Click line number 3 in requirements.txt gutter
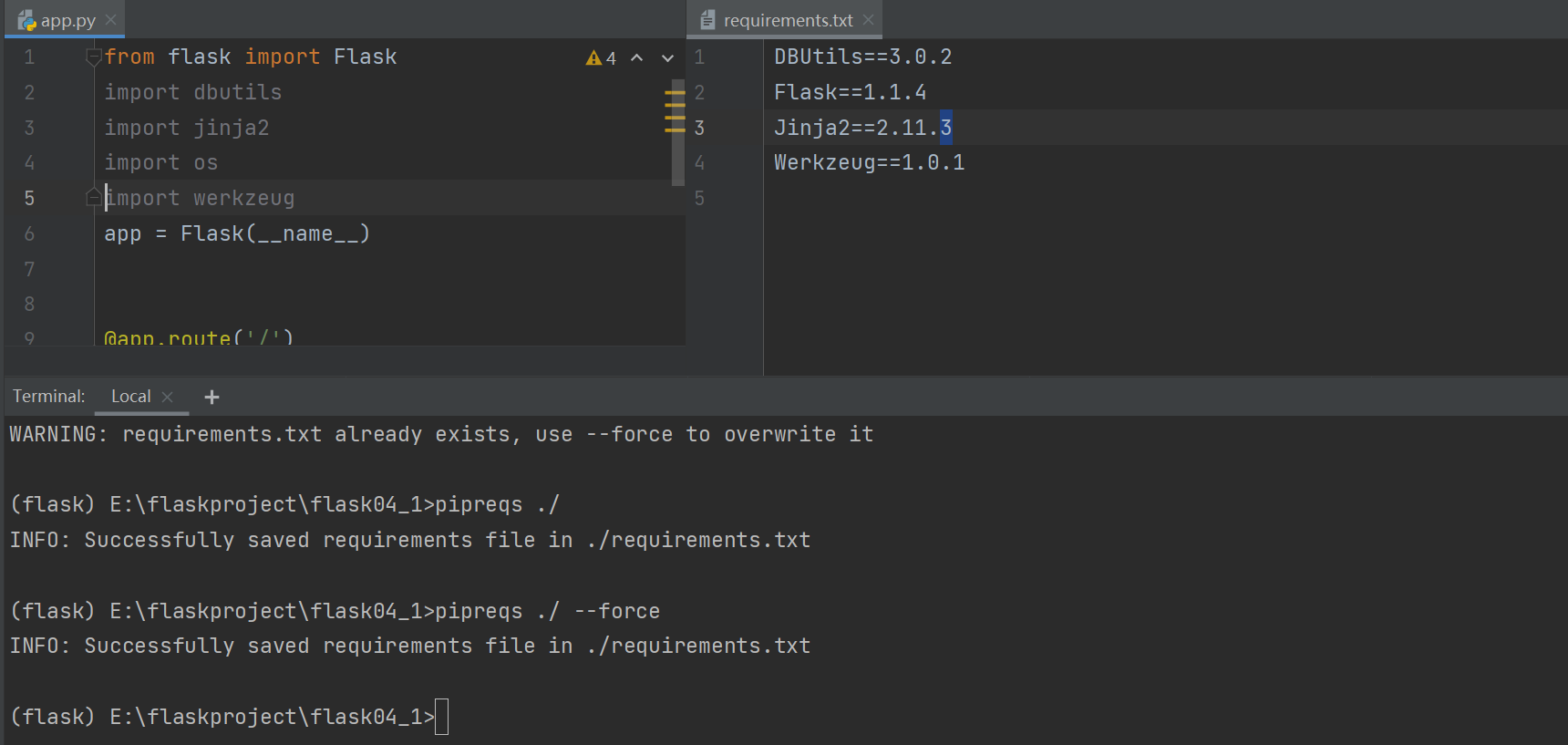 pyautogui.click(x=699, y=128)
